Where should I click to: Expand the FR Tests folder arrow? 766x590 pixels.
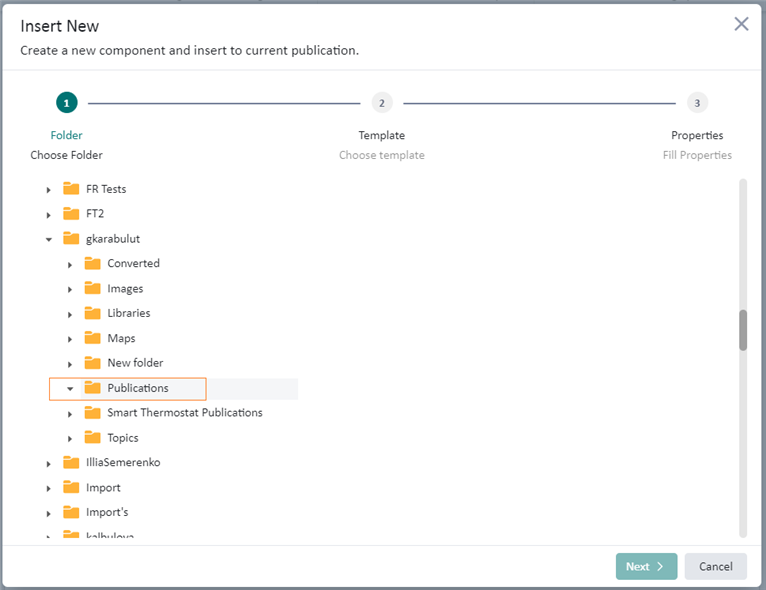pos(48,190)
